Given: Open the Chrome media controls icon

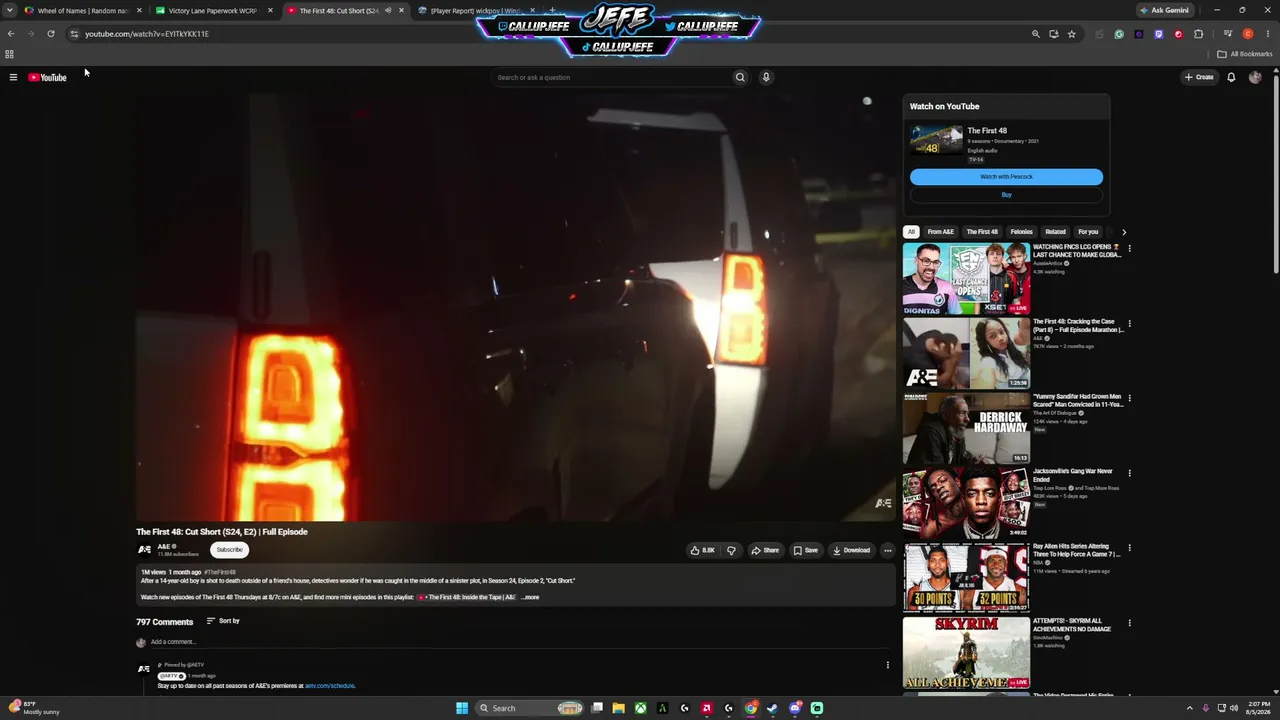Looking at the screenshot, I should [x=1227, y=34].
